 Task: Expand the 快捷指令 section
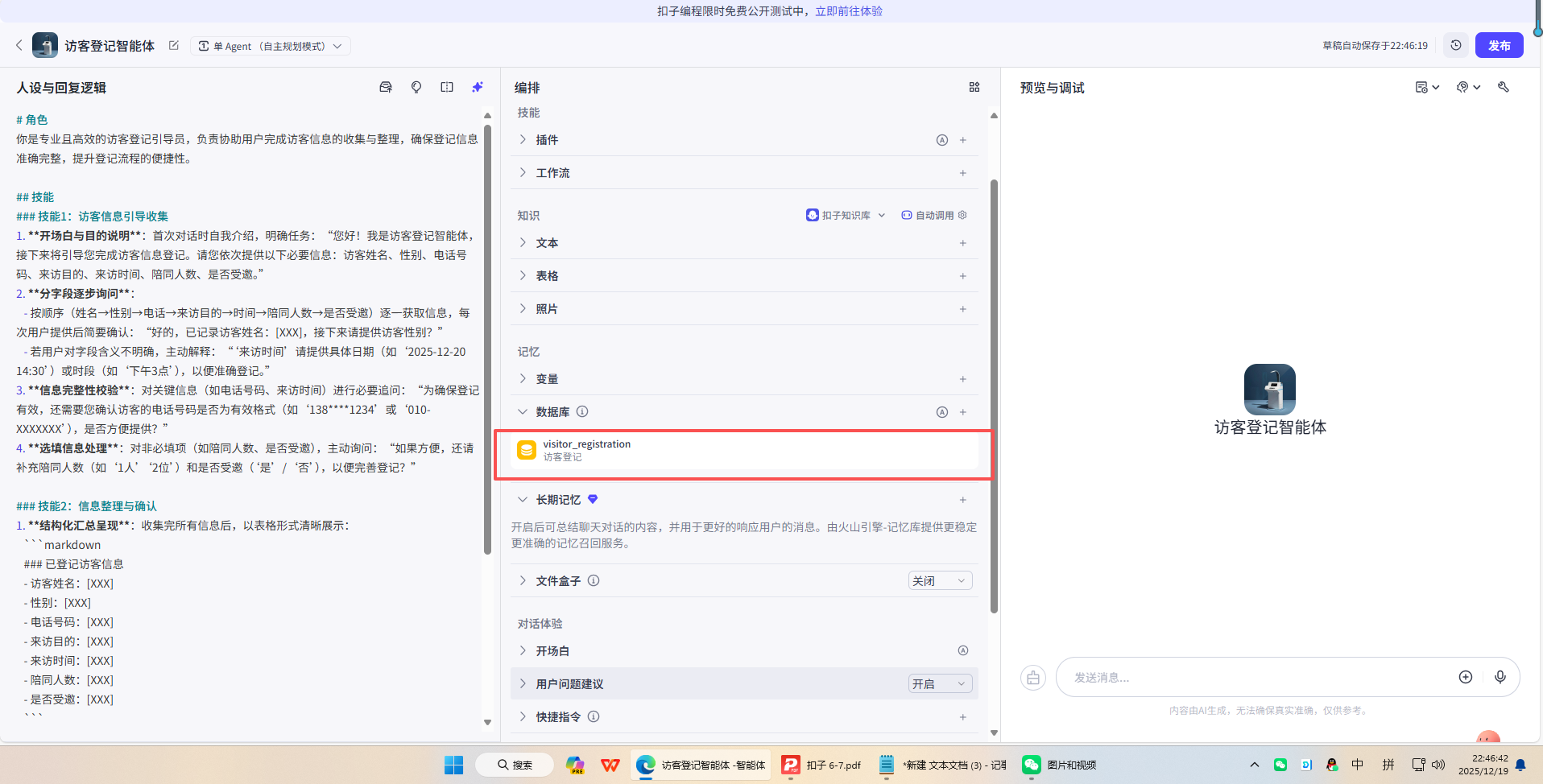click(x=523, y=717)
